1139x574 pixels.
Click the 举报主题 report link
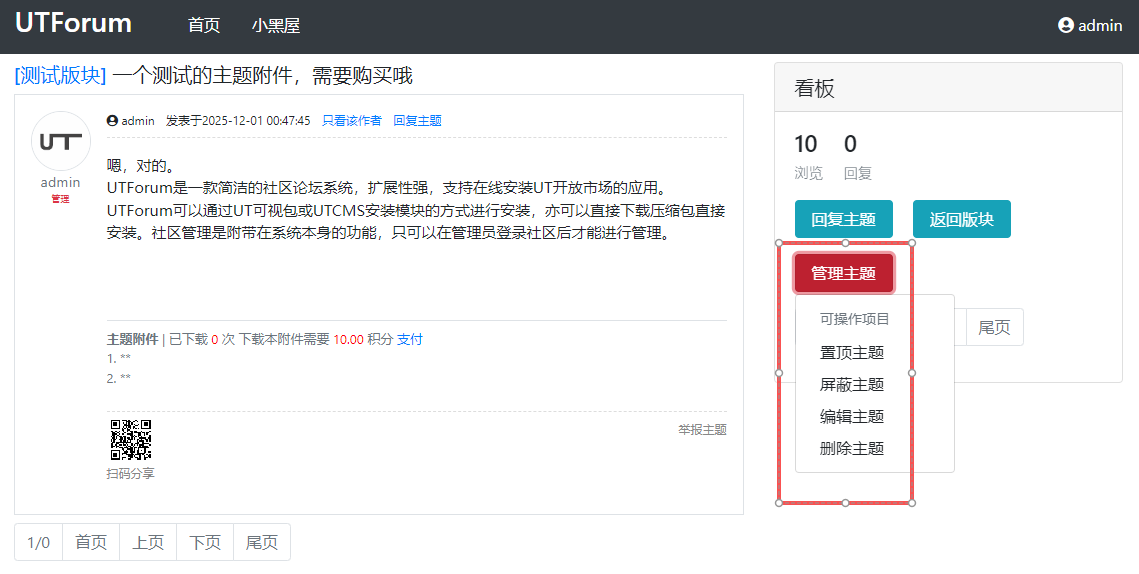click(x=702, y=430)
